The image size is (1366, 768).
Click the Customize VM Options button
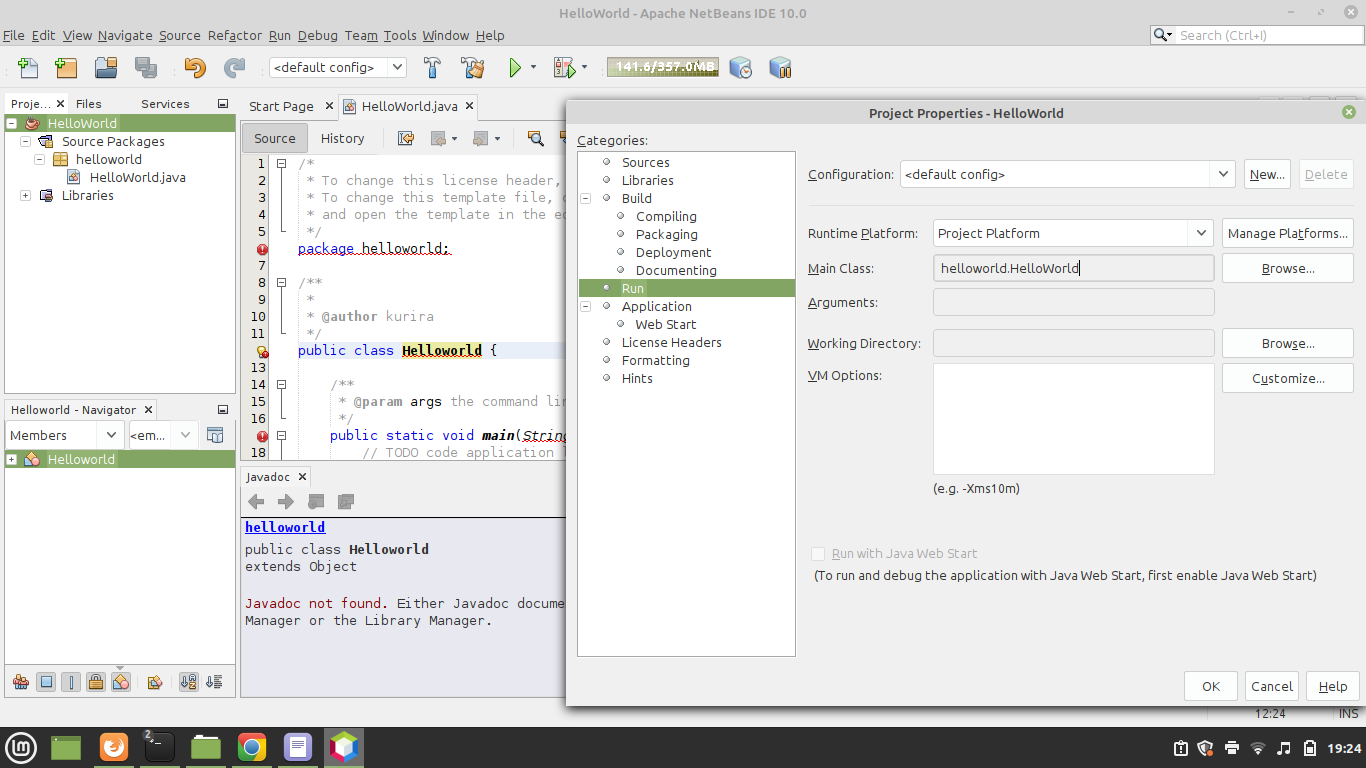coord(1288,378)
